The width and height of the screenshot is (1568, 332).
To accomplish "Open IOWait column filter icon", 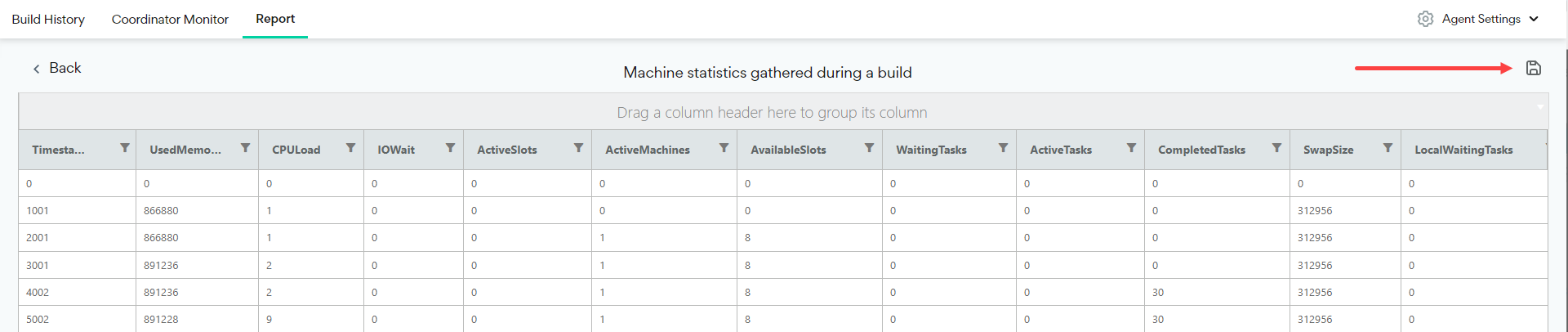I will point(450,148).
